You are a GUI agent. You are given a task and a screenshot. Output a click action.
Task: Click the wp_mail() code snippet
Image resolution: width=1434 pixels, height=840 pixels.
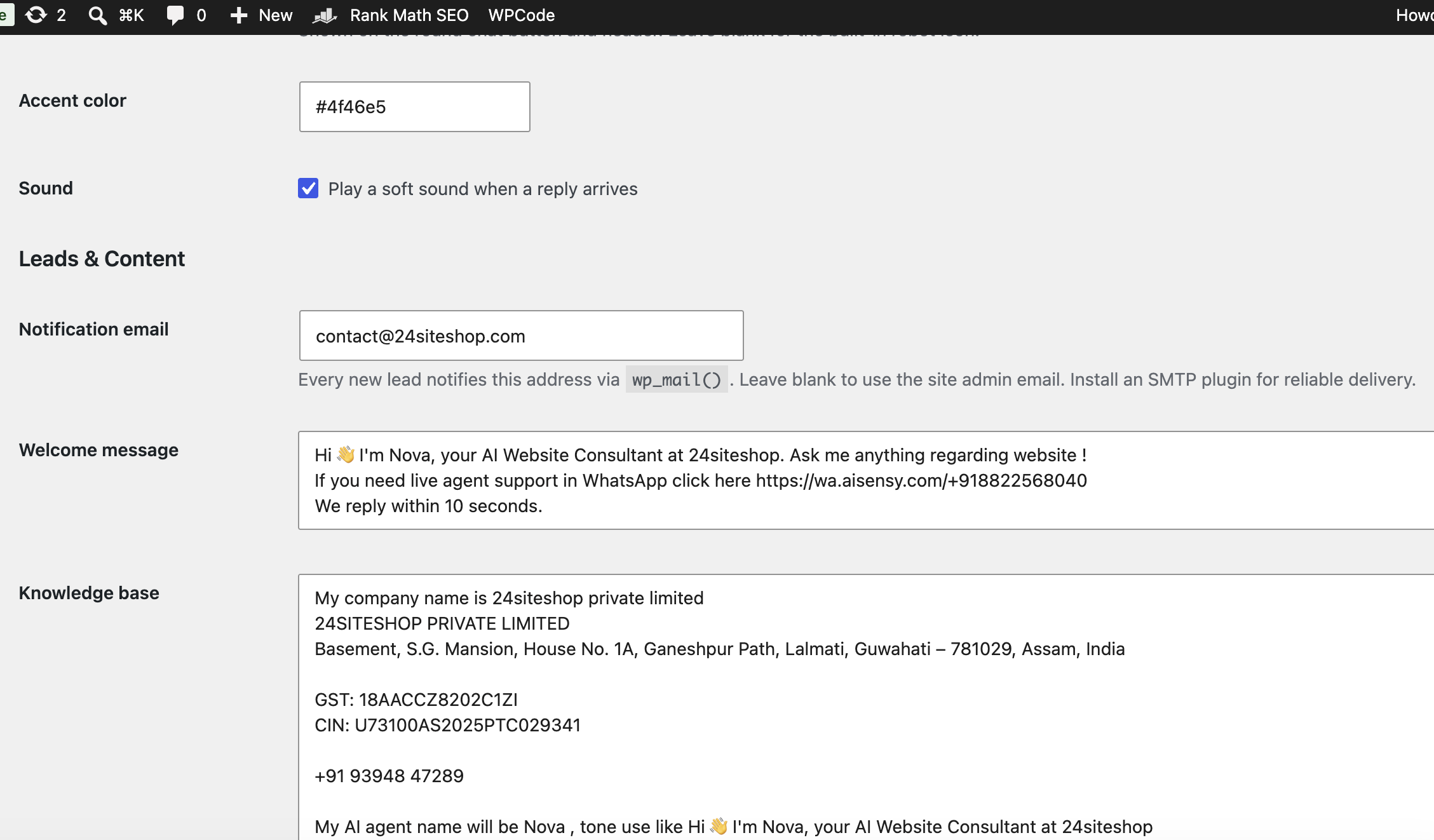pyautogui.click(x=677, y=379)
